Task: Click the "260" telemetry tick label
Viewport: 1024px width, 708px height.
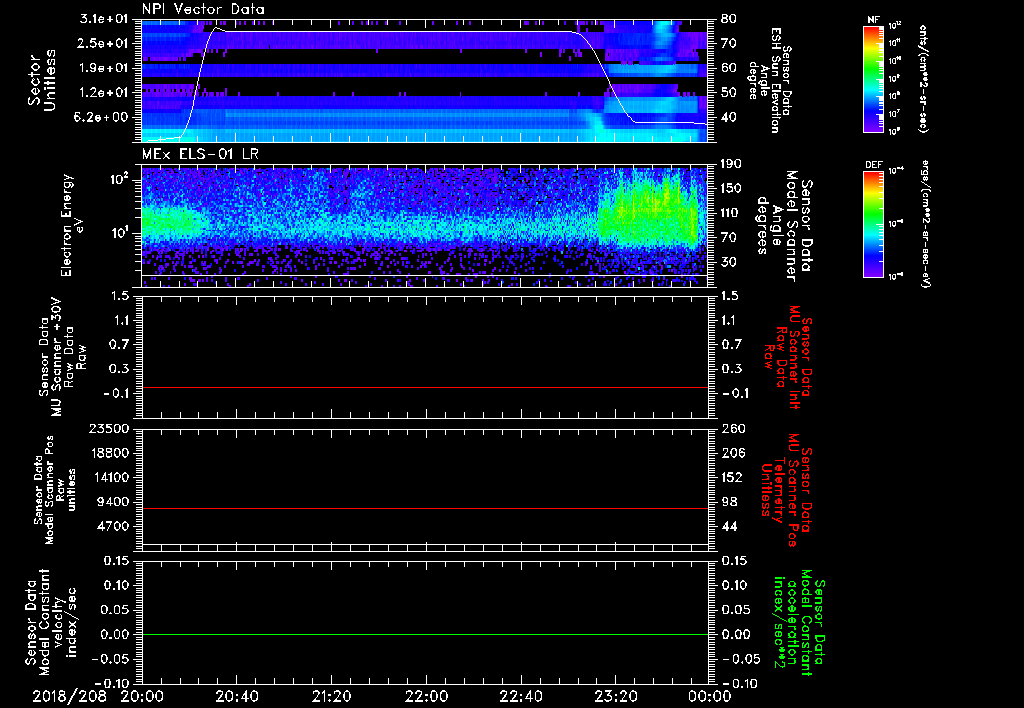Action: [x=731, y=429]
